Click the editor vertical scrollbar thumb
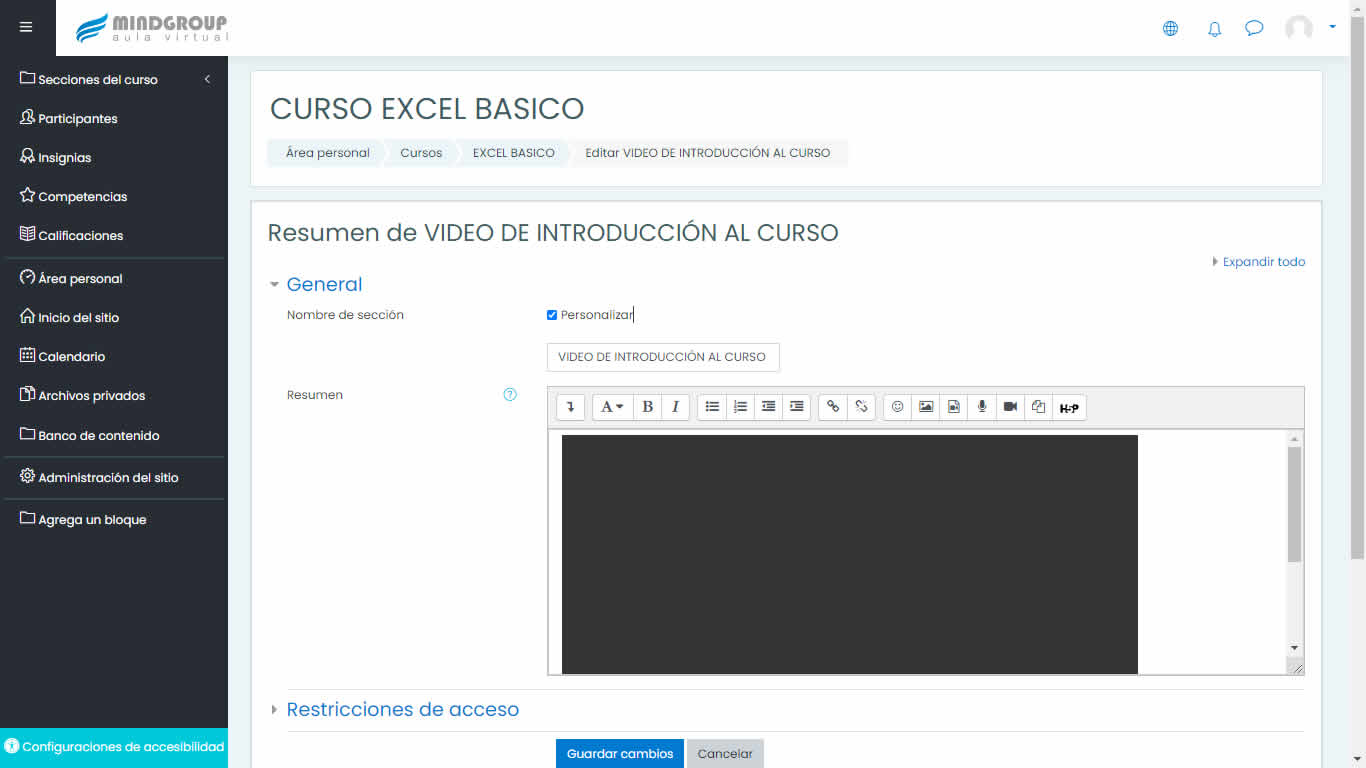The width and height of the screenshot is (1366, 768). [x=1295, y=505]
